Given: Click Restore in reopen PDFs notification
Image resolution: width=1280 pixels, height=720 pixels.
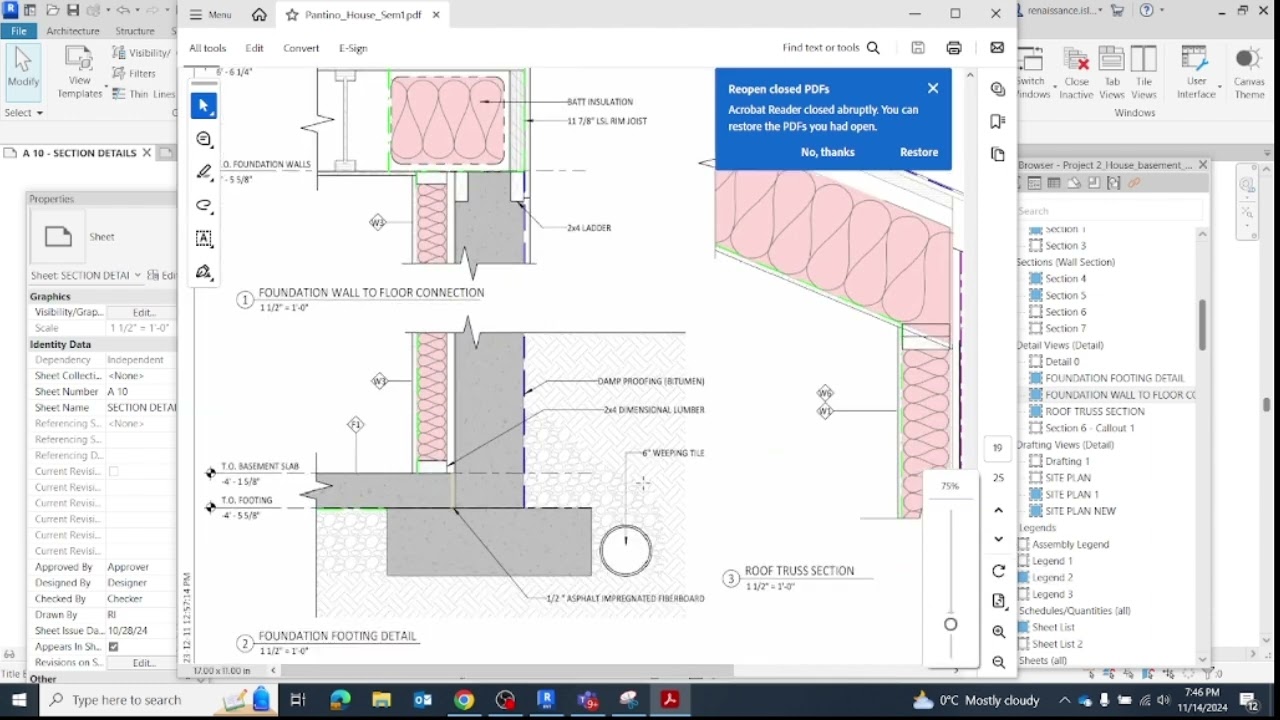Looking at the screenshot, I should [919, 152].
